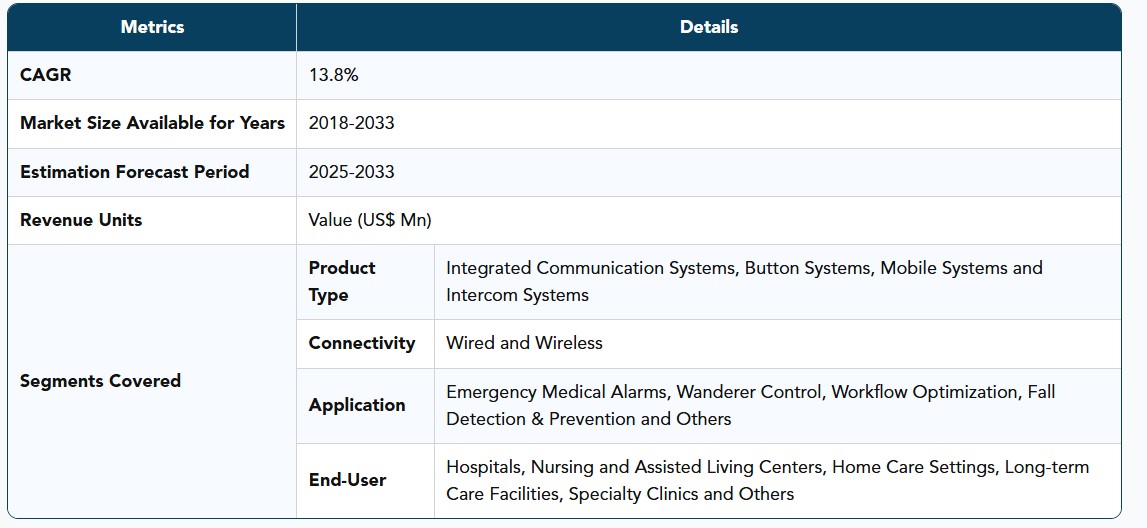Click Emergency Medical Alarms application text
The image size is (1147, 528).
557,392
